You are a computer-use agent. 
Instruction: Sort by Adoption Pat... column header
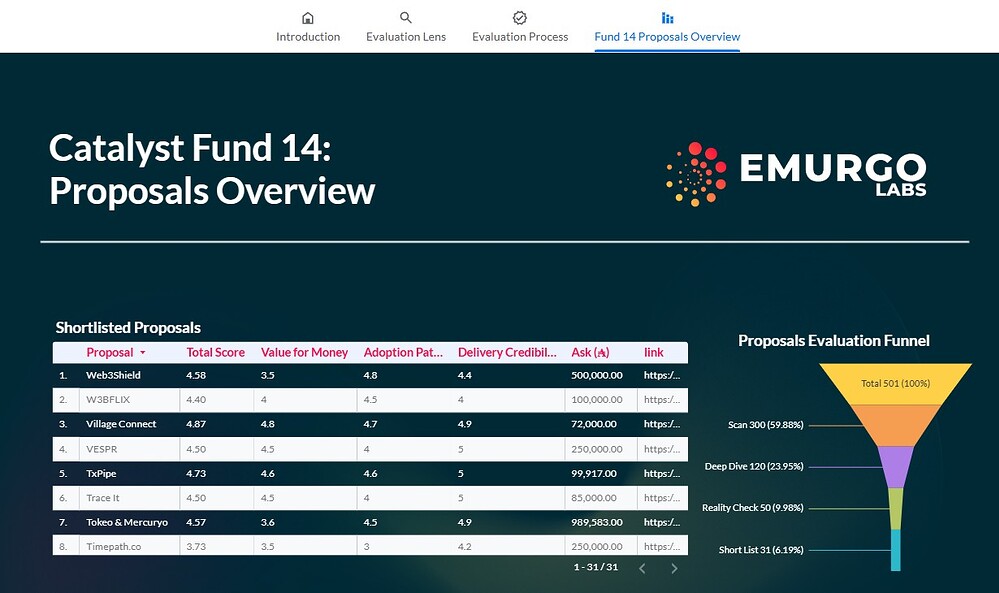[x=403, y=352]
